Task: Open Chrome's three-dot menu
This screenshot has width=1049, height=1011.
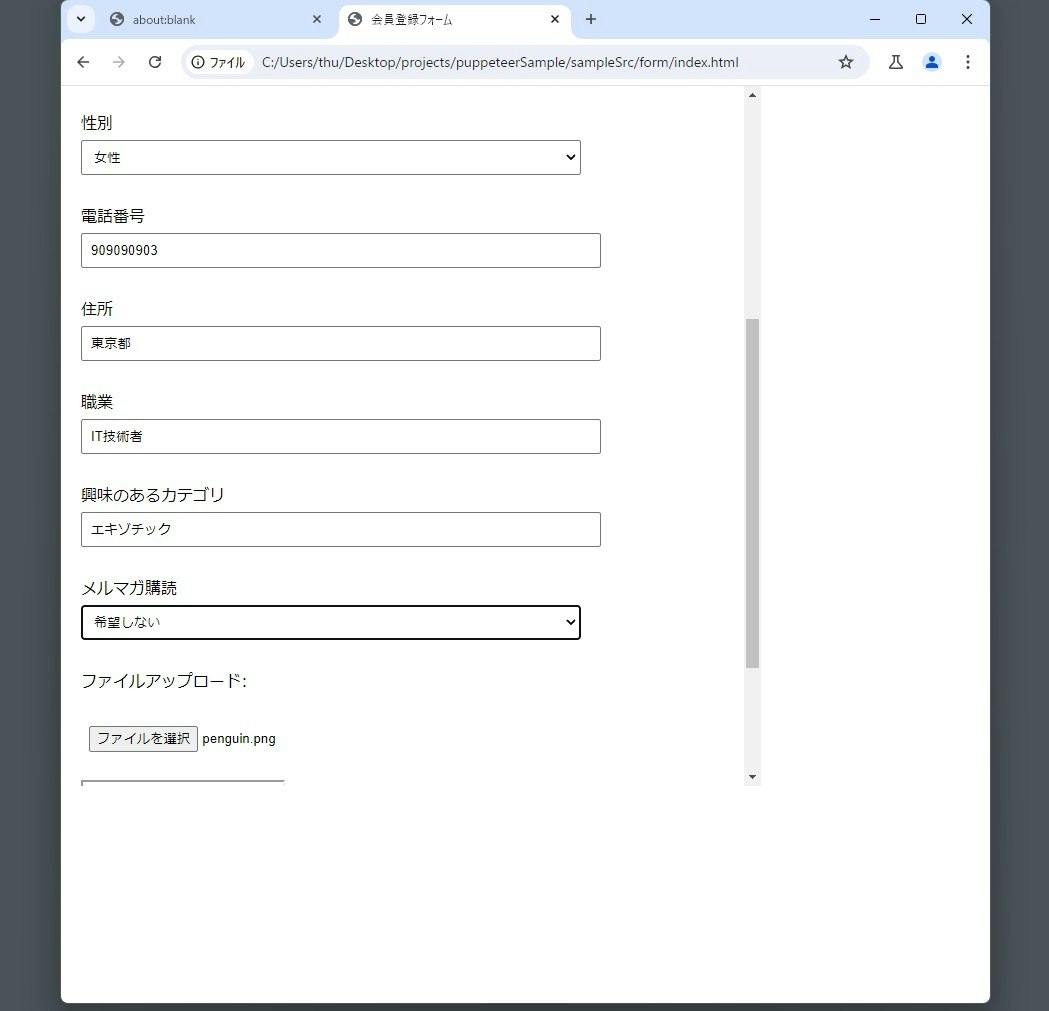Action: pos(968,62)
